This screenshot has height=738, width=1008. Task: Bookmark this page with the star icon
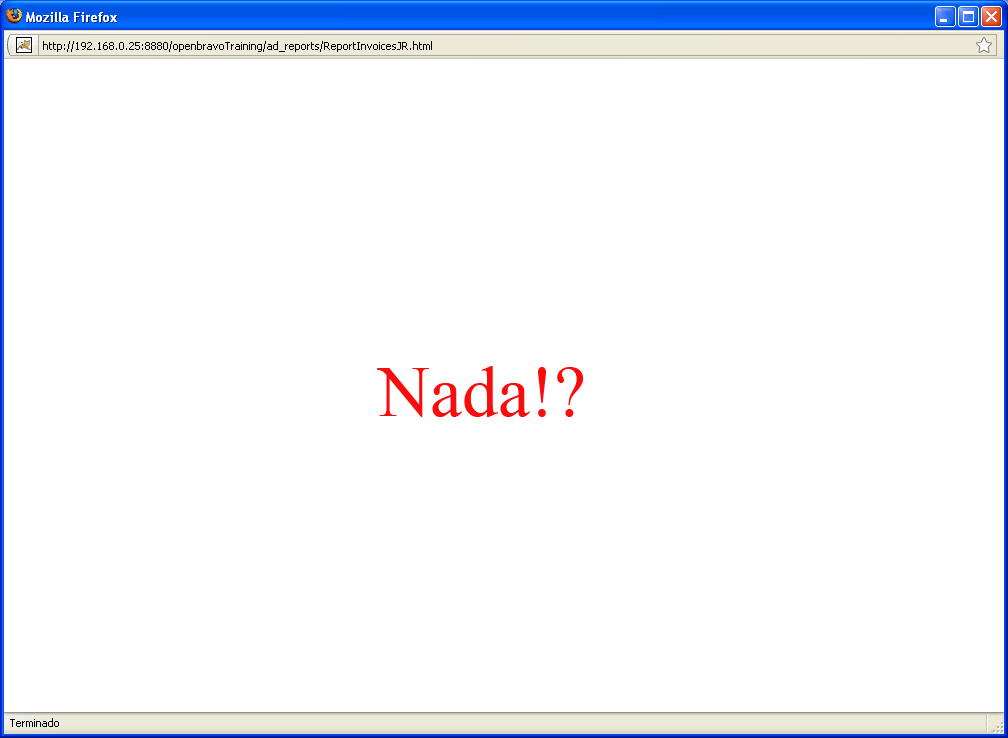coord(984,45)
